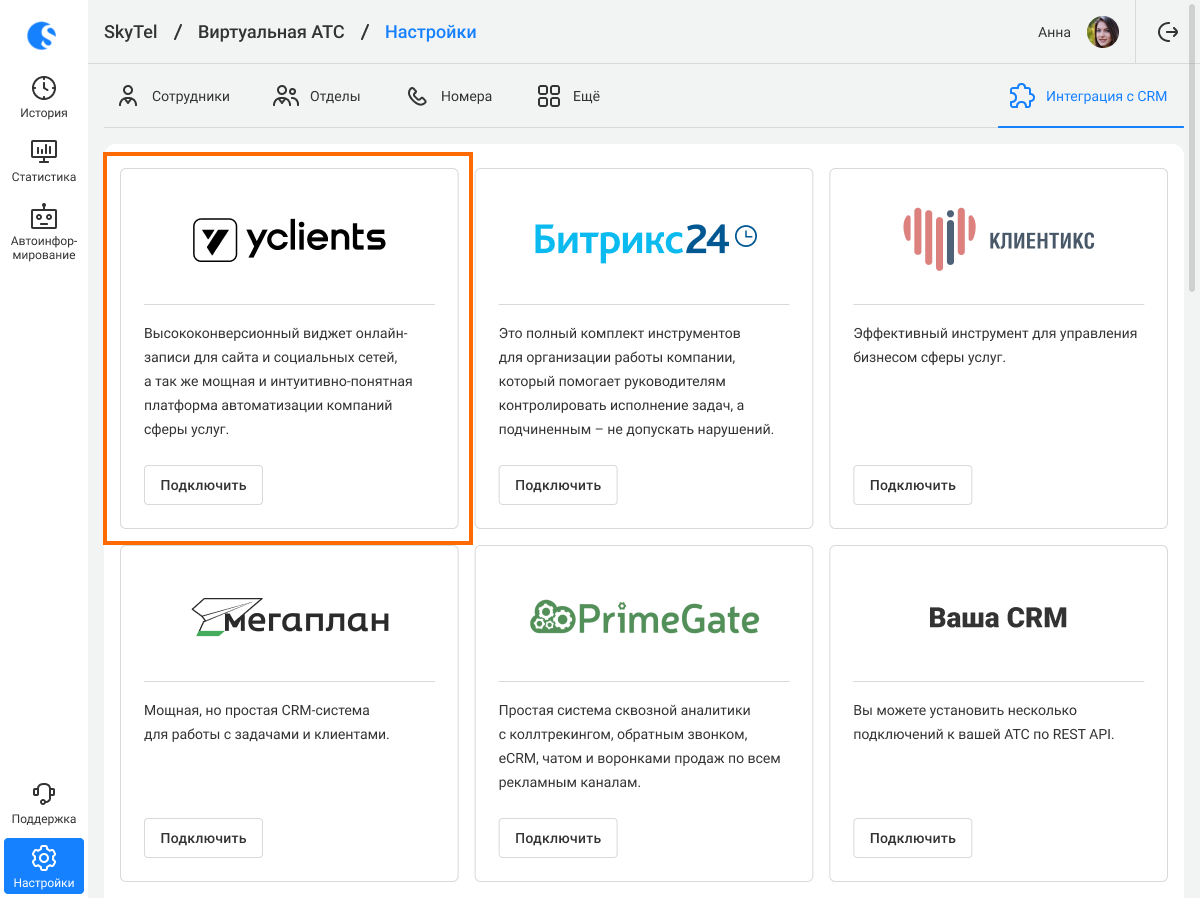1200x898 pixels.
Task: Click the SkyTel logo icon
Action: [x=42, y=37]
